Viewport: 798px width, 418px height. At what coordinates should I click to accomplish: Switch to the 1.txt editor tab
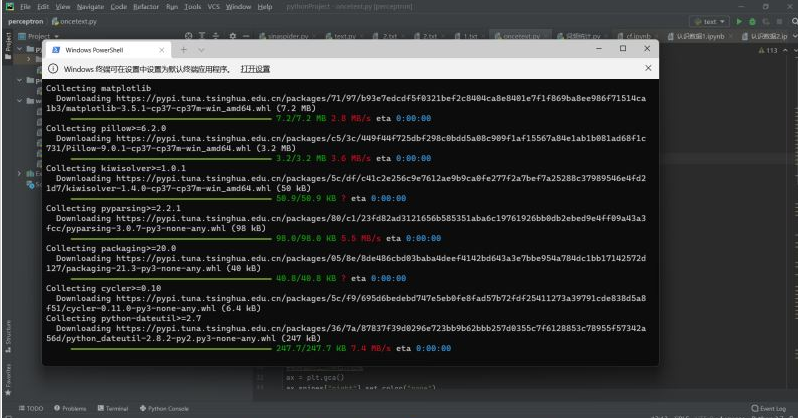[467, 36]
